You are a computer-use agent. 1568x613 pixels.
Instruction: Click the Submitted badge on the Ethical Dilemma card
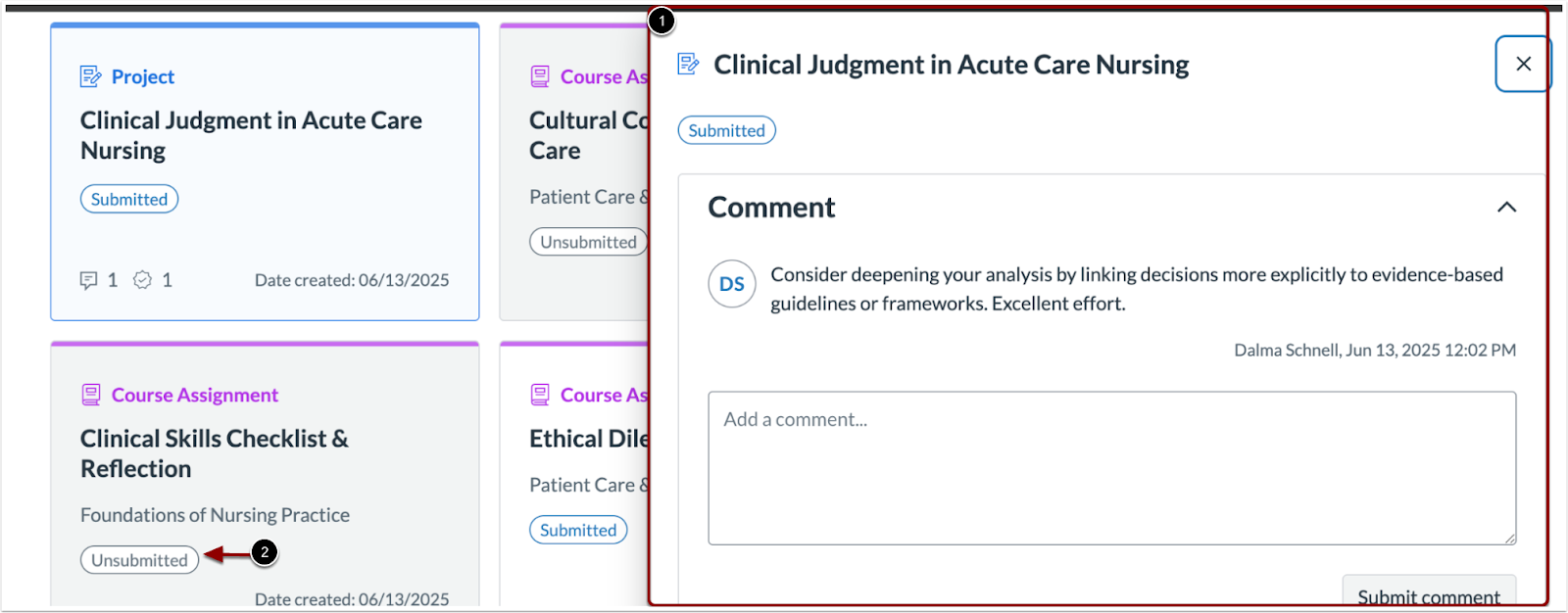(577, 529)
